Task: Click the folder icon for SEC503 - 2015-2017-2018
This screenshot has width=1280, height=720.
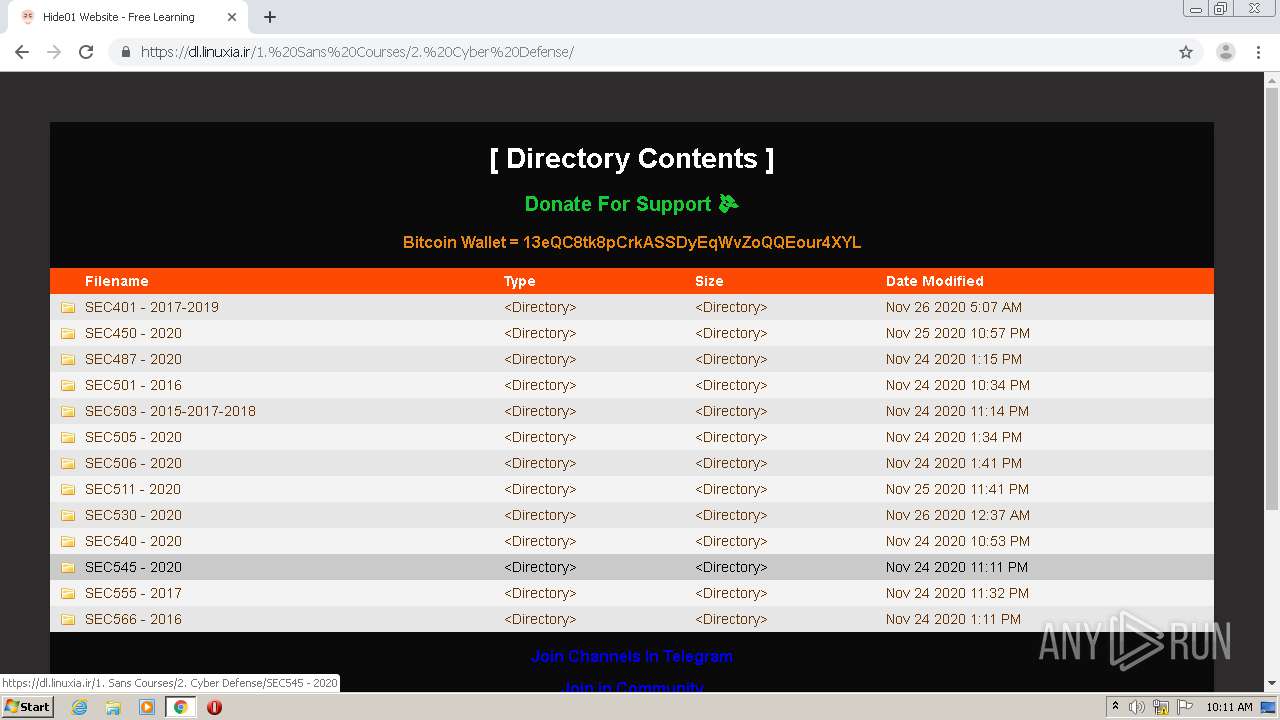Action: point(68,412)
